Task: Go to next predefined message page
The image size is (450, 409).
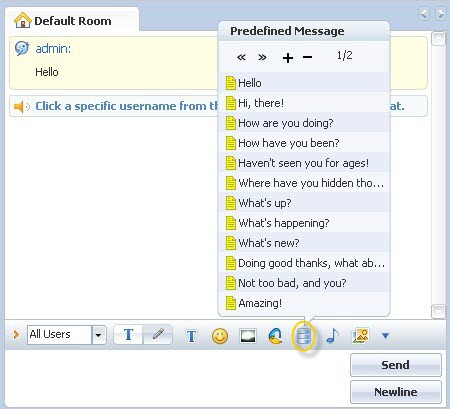Action: pyautogui.click(x=262, y=57)
